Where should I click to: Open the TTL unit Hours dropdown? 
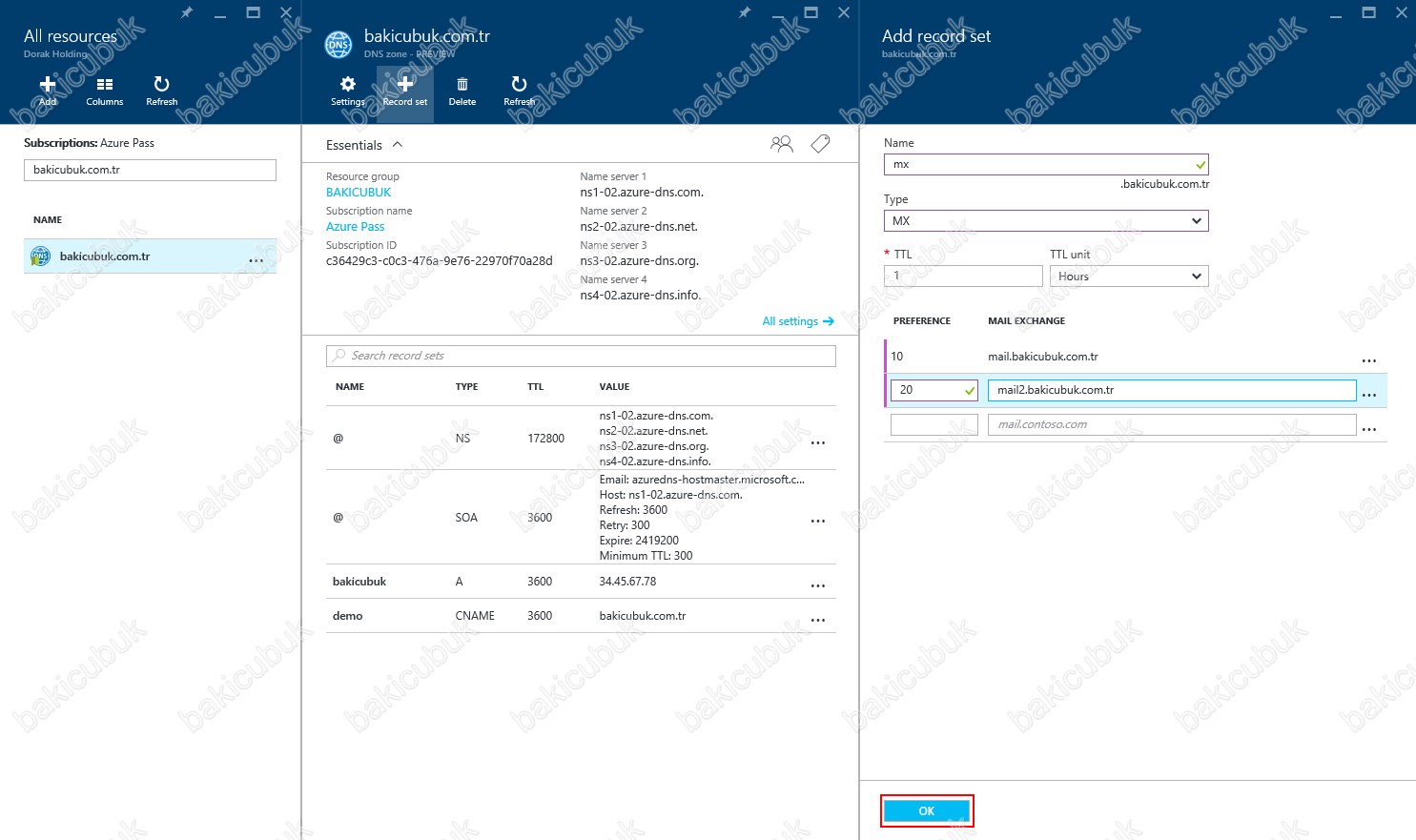1129,277
